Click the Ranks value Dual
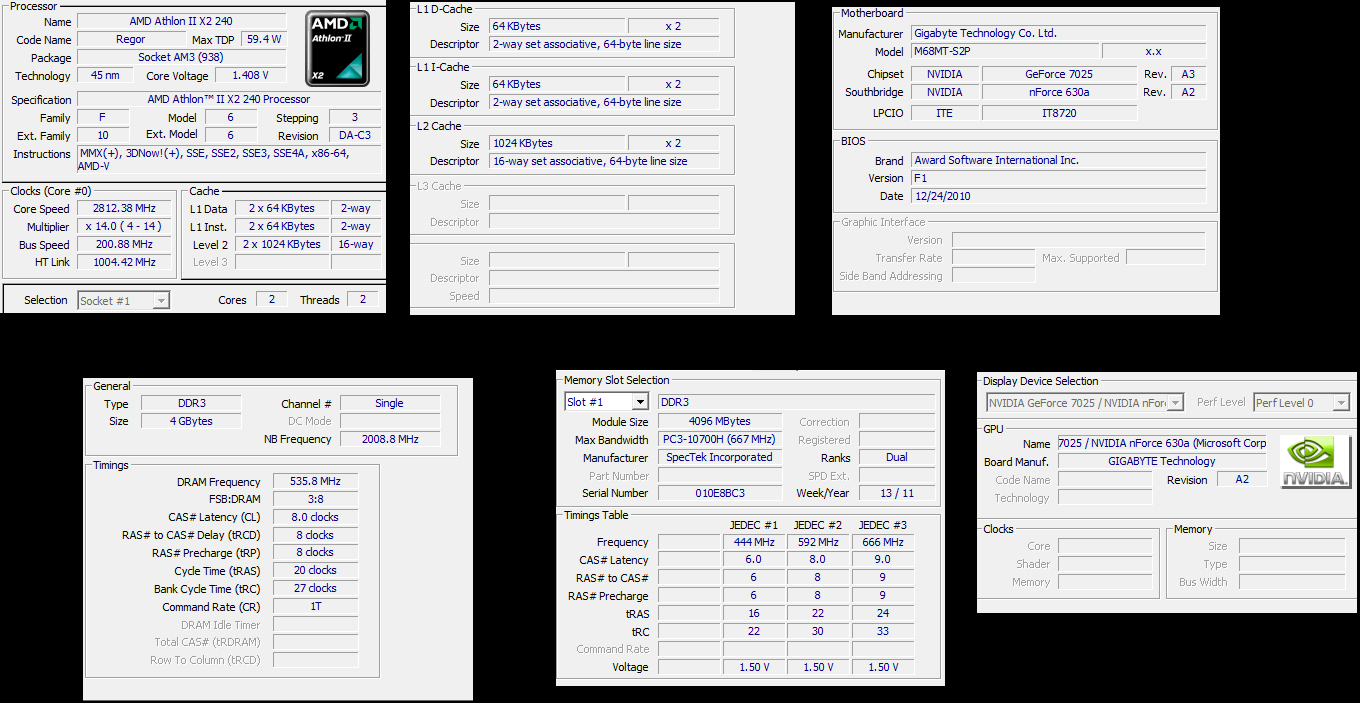The width and height of the screenshot is (1360, 703). point(897,457)
